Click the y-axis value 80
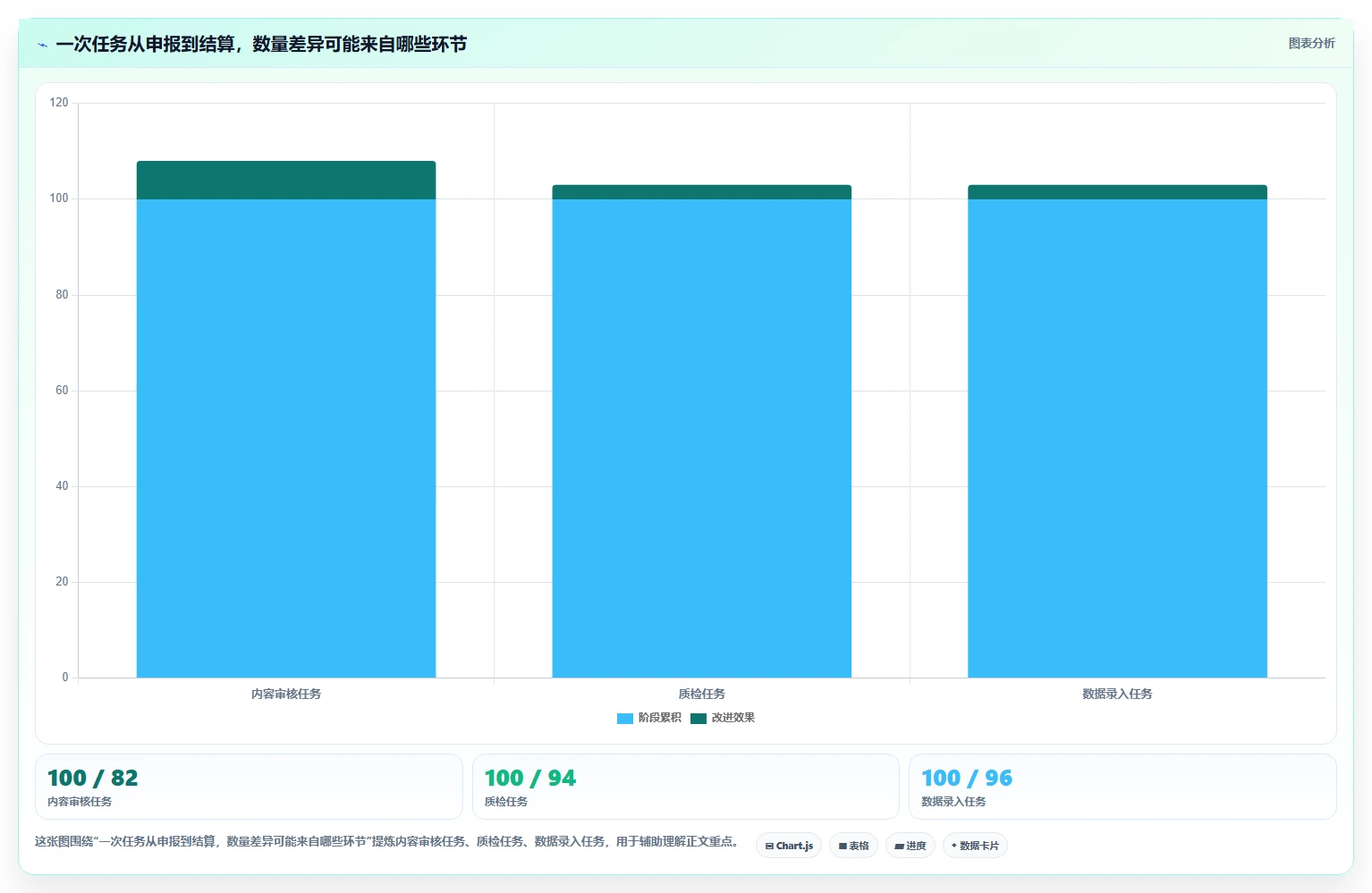The image size is (1372, 893). tap(62, 295)
